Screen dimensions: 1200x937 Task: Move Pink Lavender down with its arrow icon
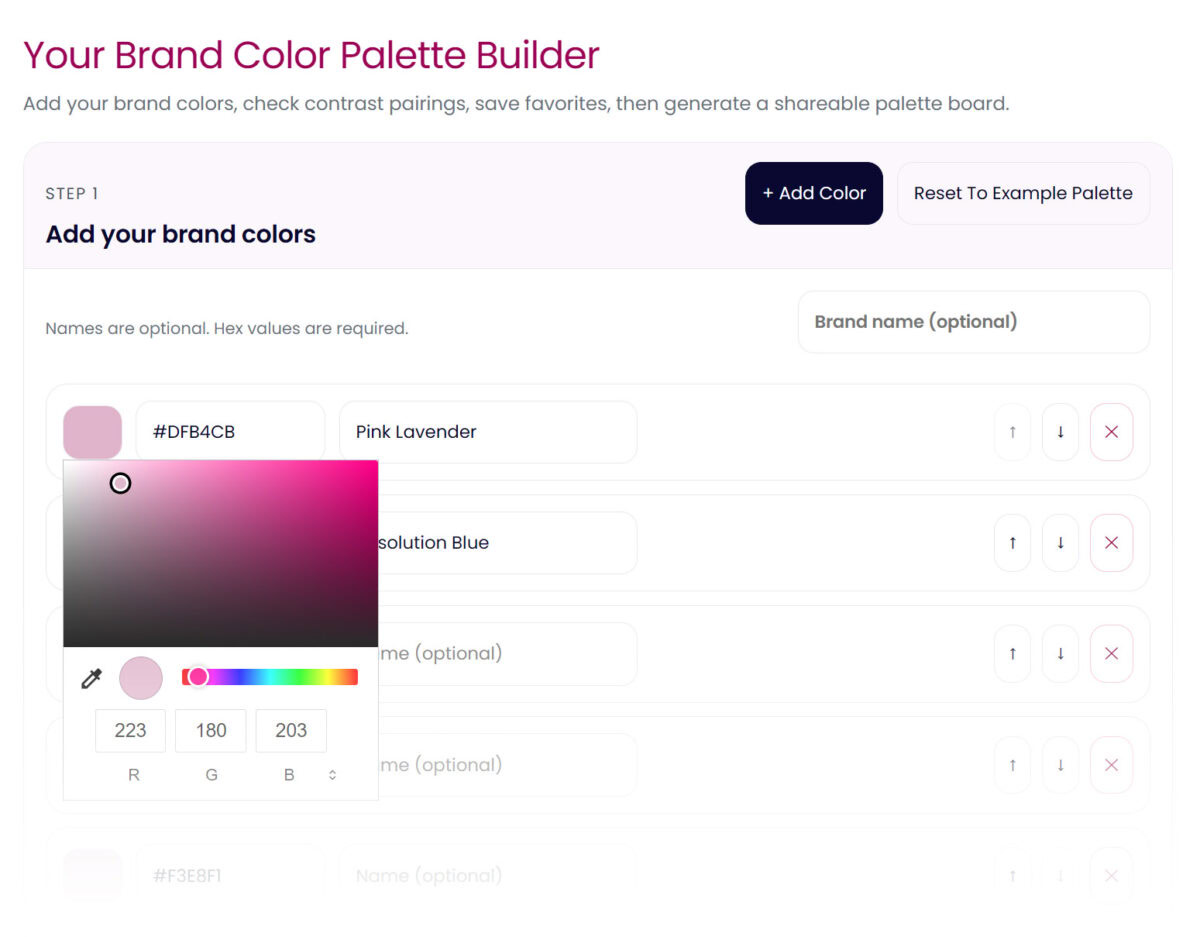(x=1060, y=431)
